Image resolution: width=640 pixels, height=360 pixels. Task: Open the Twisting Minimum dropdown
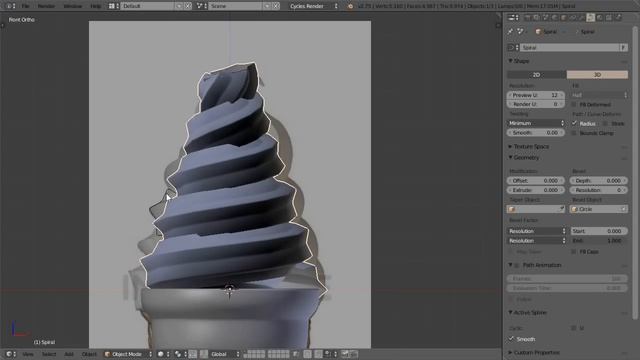(x=536, y=123)
